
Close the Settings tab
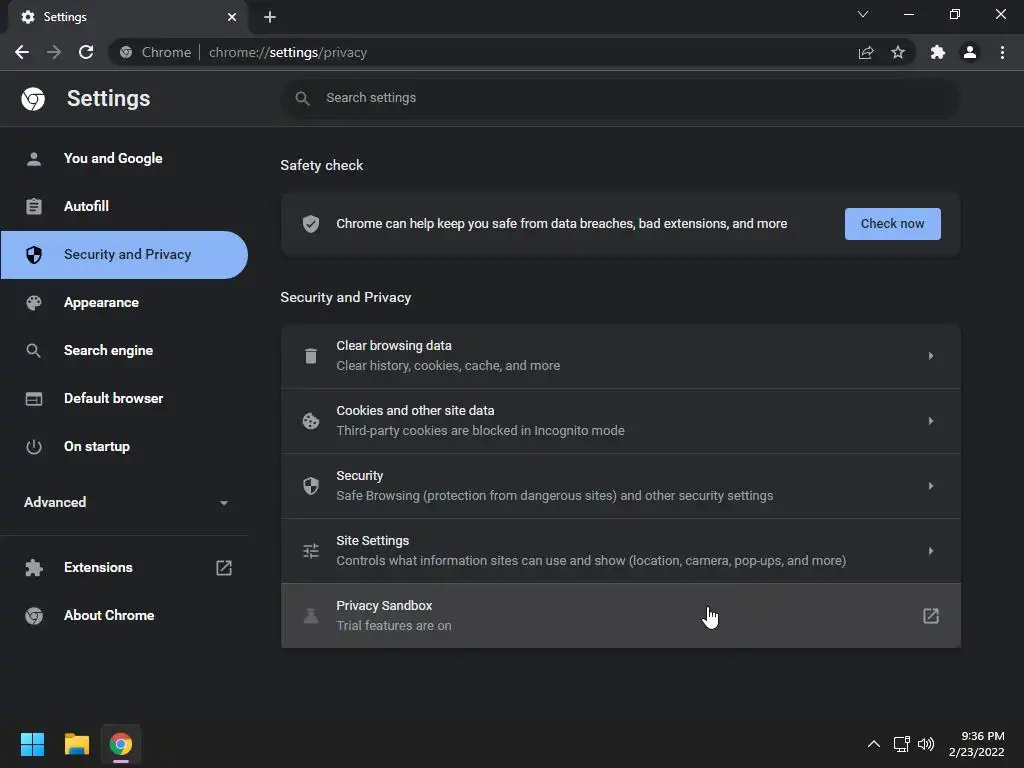232,17
